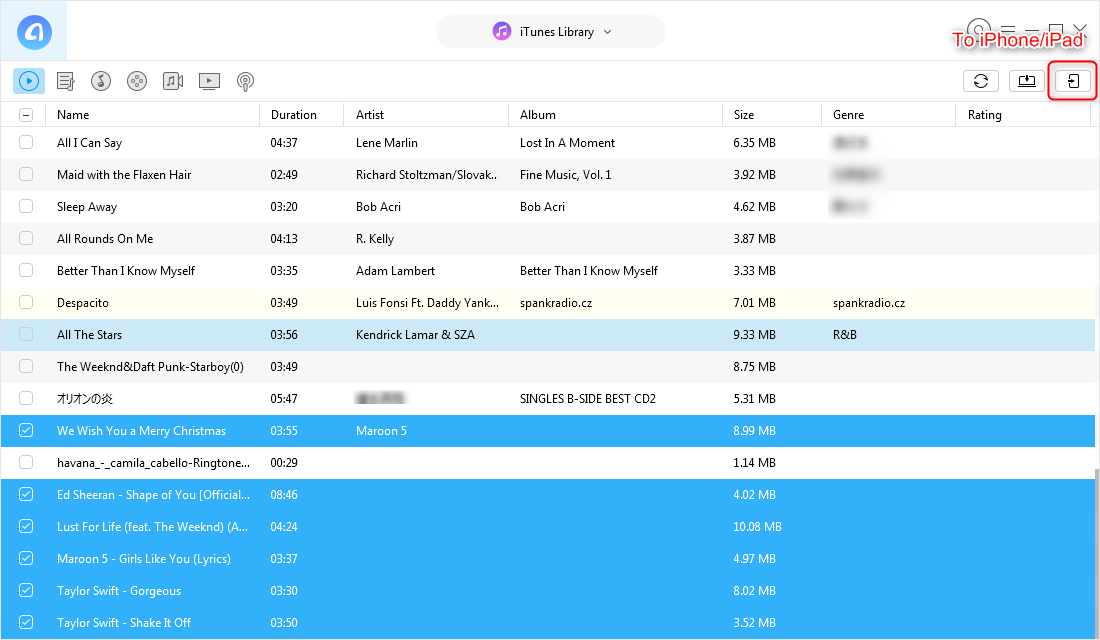
Task: Deselect Maroon 5 - Girls Like You
Action: click(x=26, y=559)
